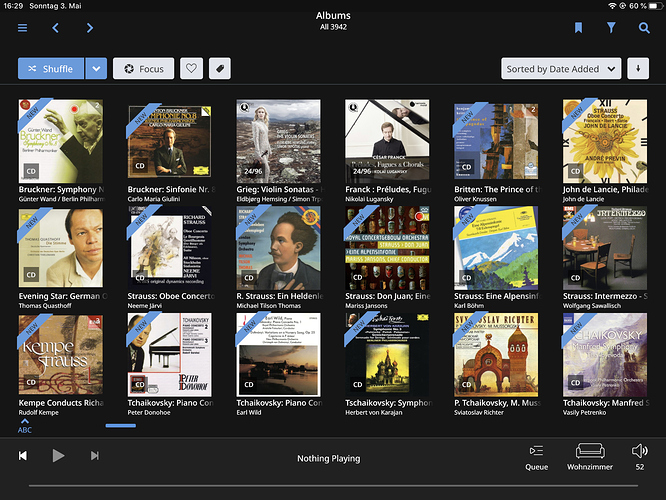Viewport: 666px width, 500px height.
Task: Open John de Lancie album cover
Action: click(605, 141)
